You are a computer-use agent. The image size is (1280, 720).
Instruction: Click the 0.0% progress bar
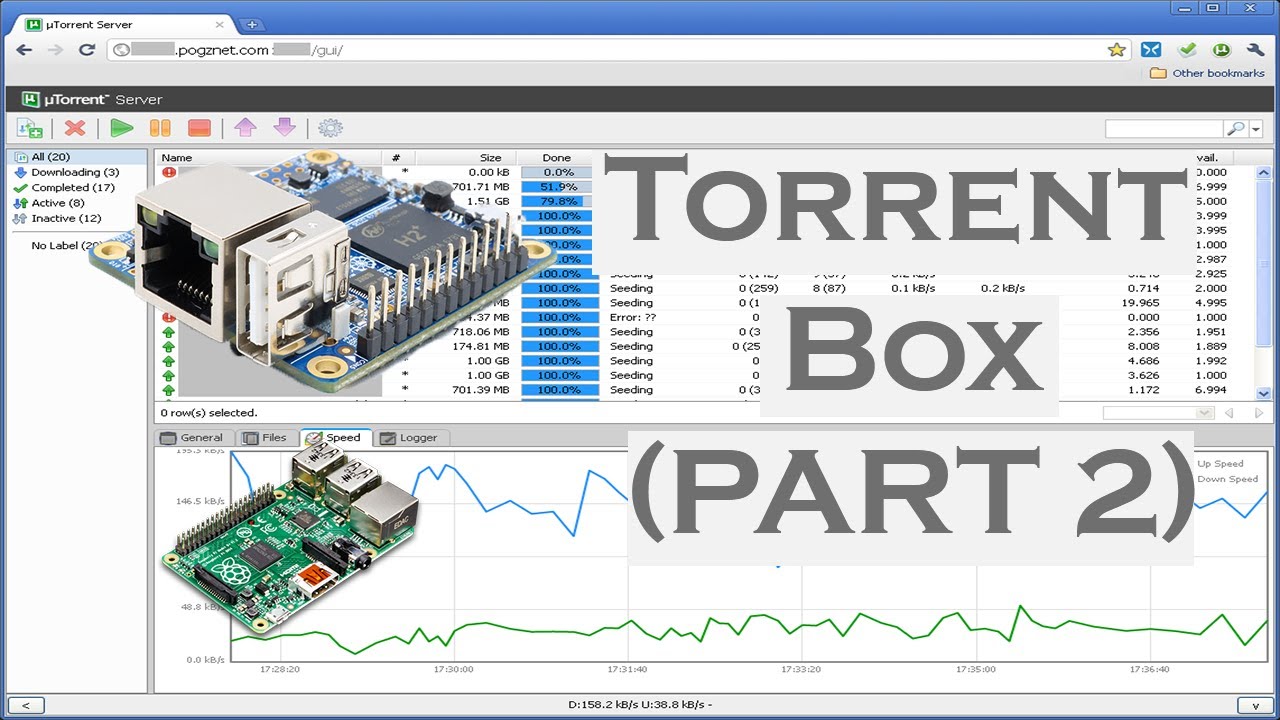click(557, 172)
